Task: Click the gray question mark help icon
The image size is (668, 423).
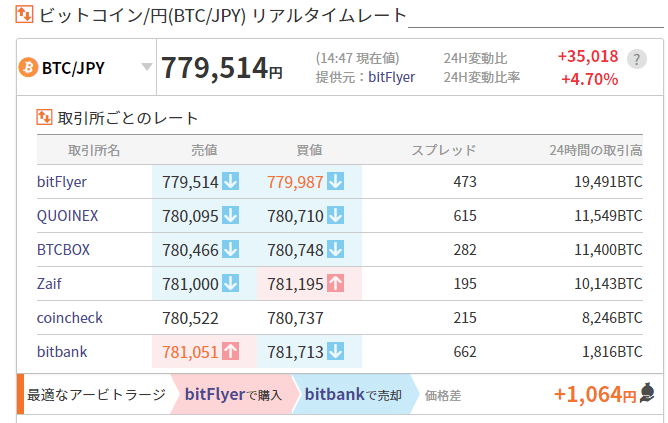Action: (x=636, y=59)
